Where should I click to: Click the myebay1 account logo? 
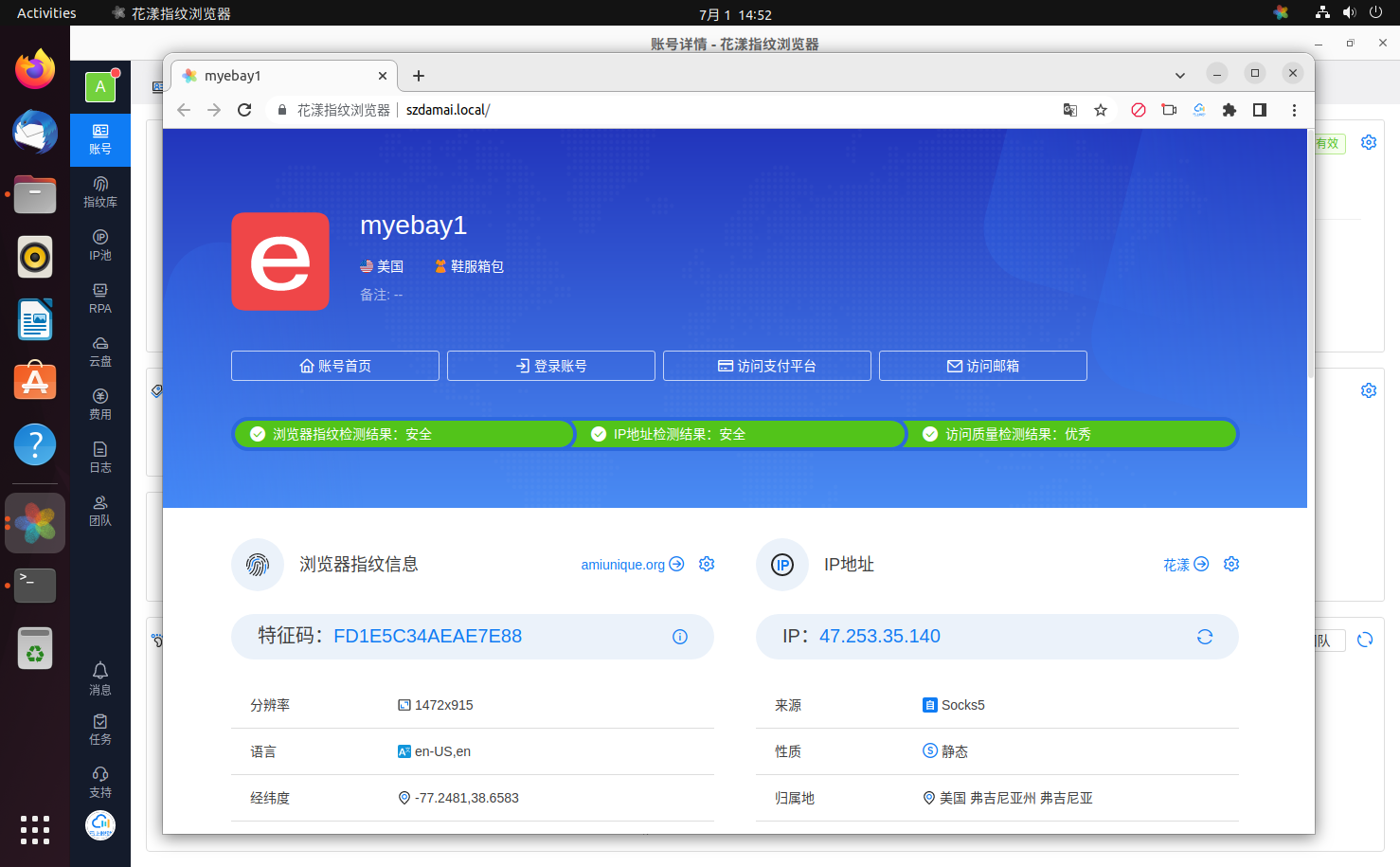tap(280, 262)
